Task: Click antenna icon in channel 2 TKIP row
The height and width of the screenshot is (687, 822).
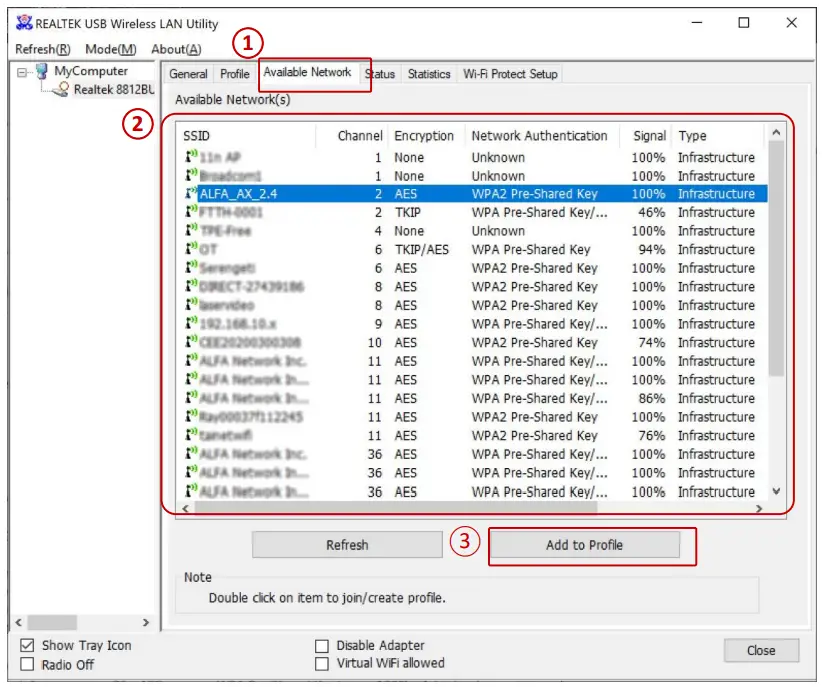Action: point(191,211)
